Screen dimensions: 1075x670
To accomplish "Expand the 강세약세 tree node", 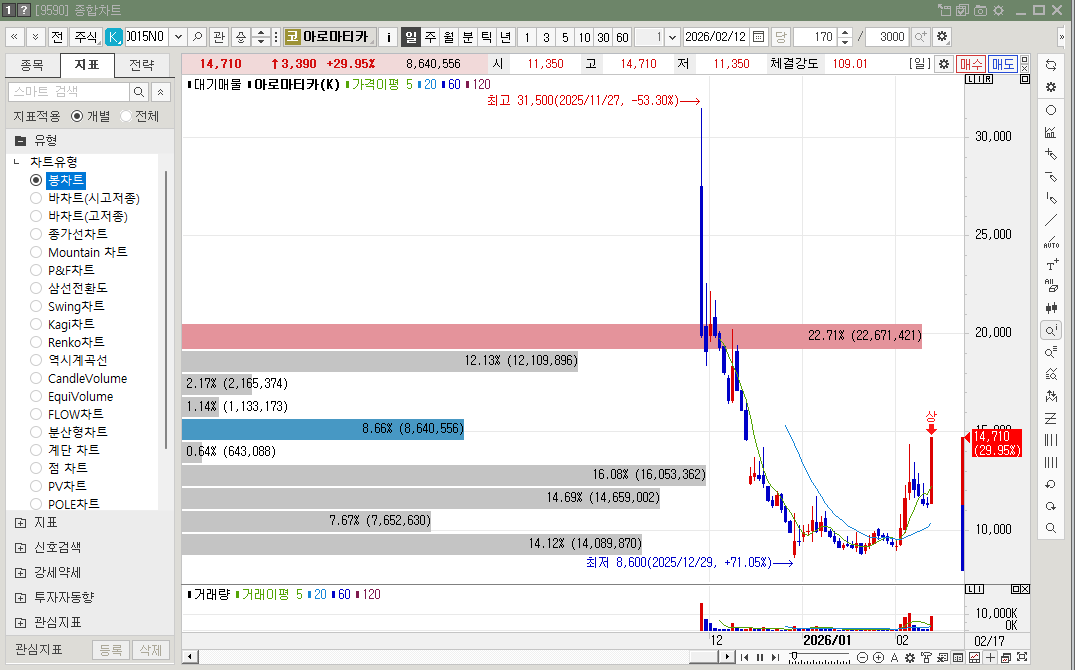I will click(x=21, y=573).
